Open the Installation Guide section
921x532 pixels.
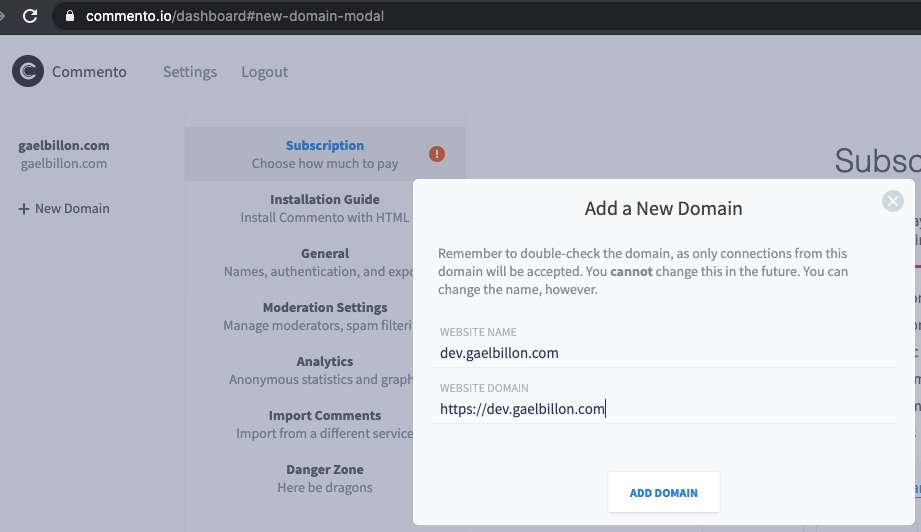[x=325, y=208]
